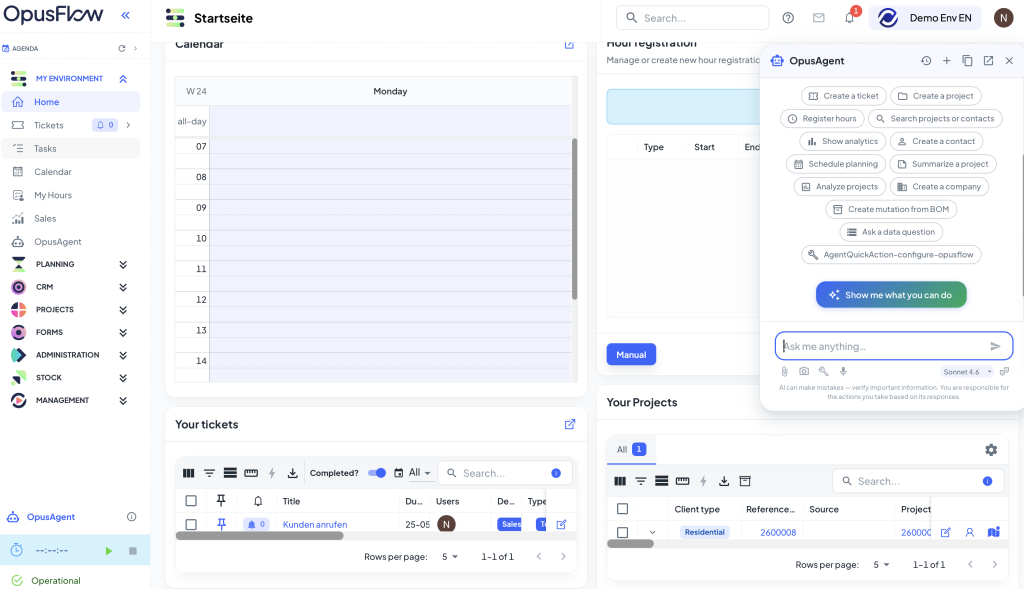Expand the Residential project row chevron
The image size is (1024, 589).
point(652,532)
